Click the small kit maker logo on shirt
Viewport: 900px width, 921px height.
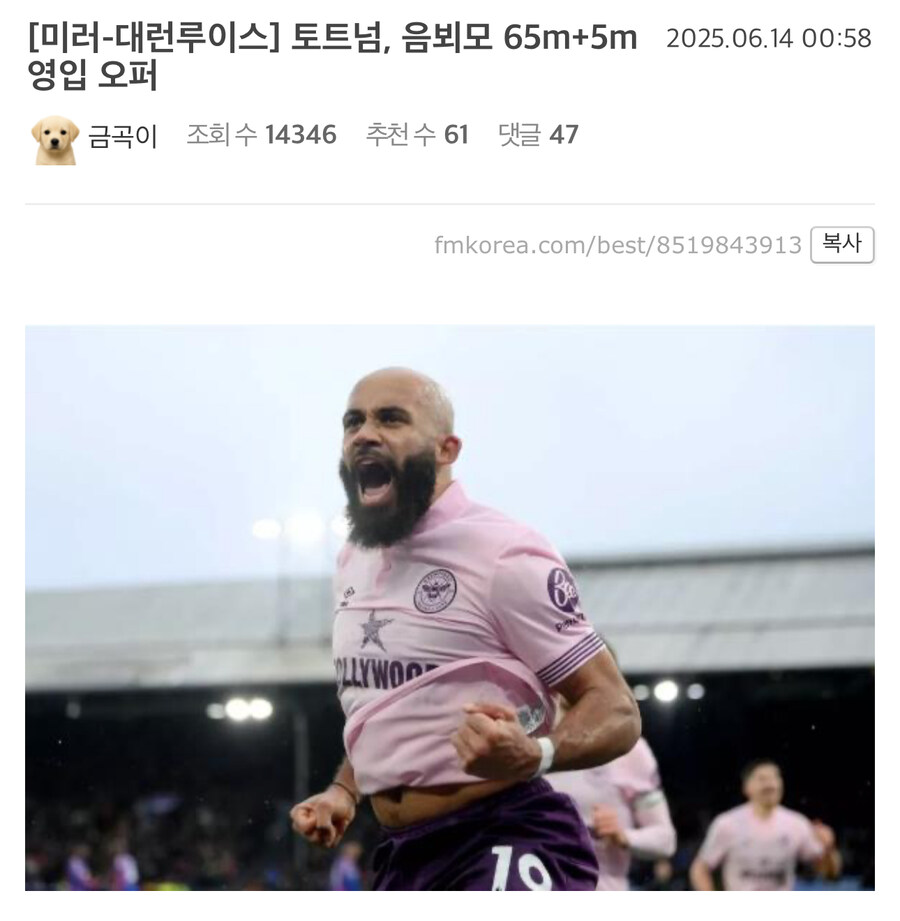click(347, 595)
